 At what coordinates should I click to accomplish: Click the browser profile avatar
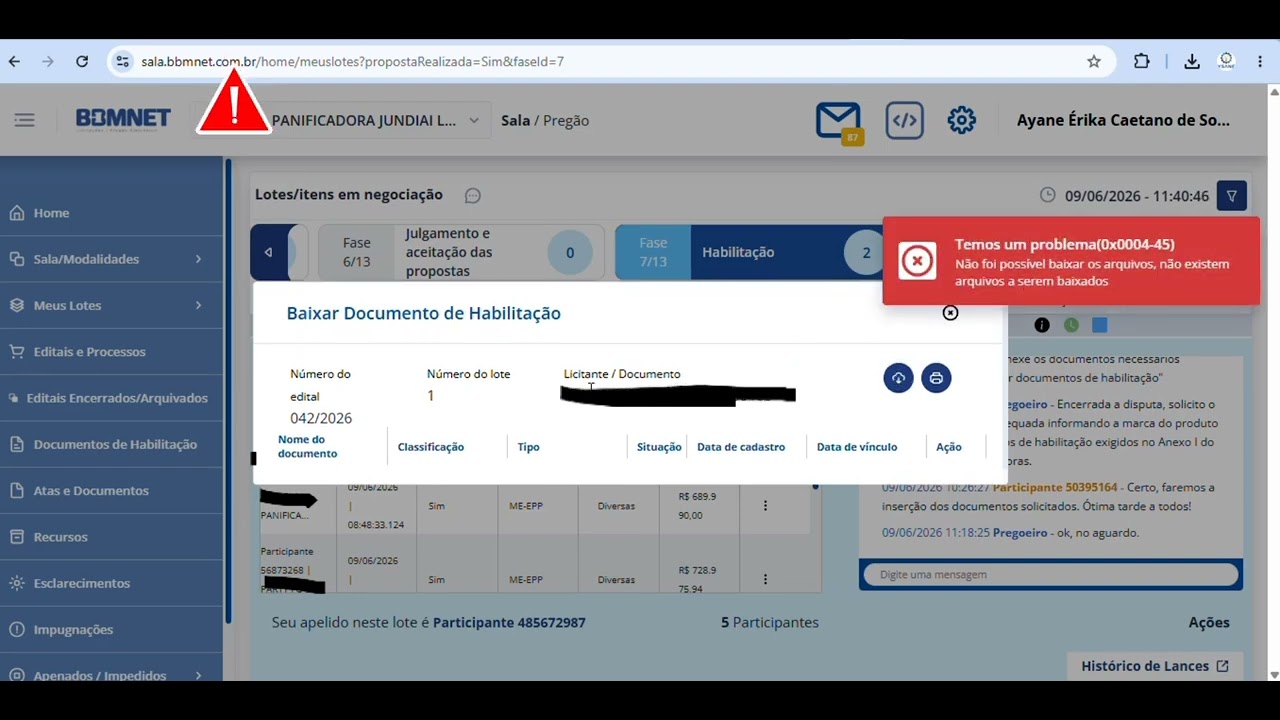click(1226, 61)
